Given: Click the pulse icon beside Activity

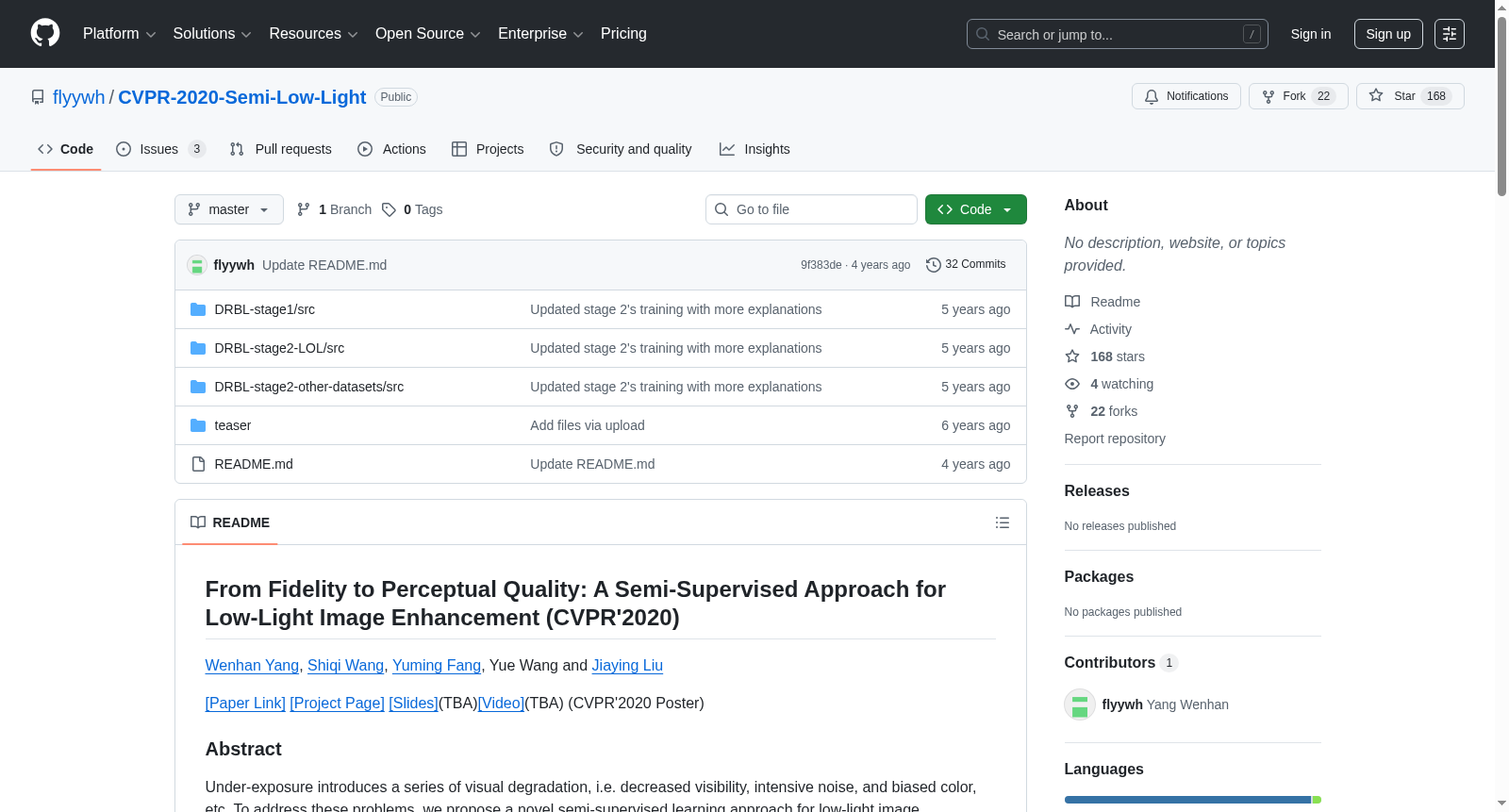Looking at the screenshot, I should point(1072,329).
